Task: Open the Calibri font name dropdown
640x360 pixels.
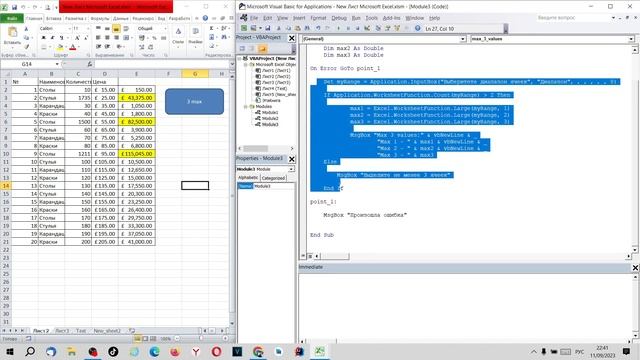Action: coord(69,29)
